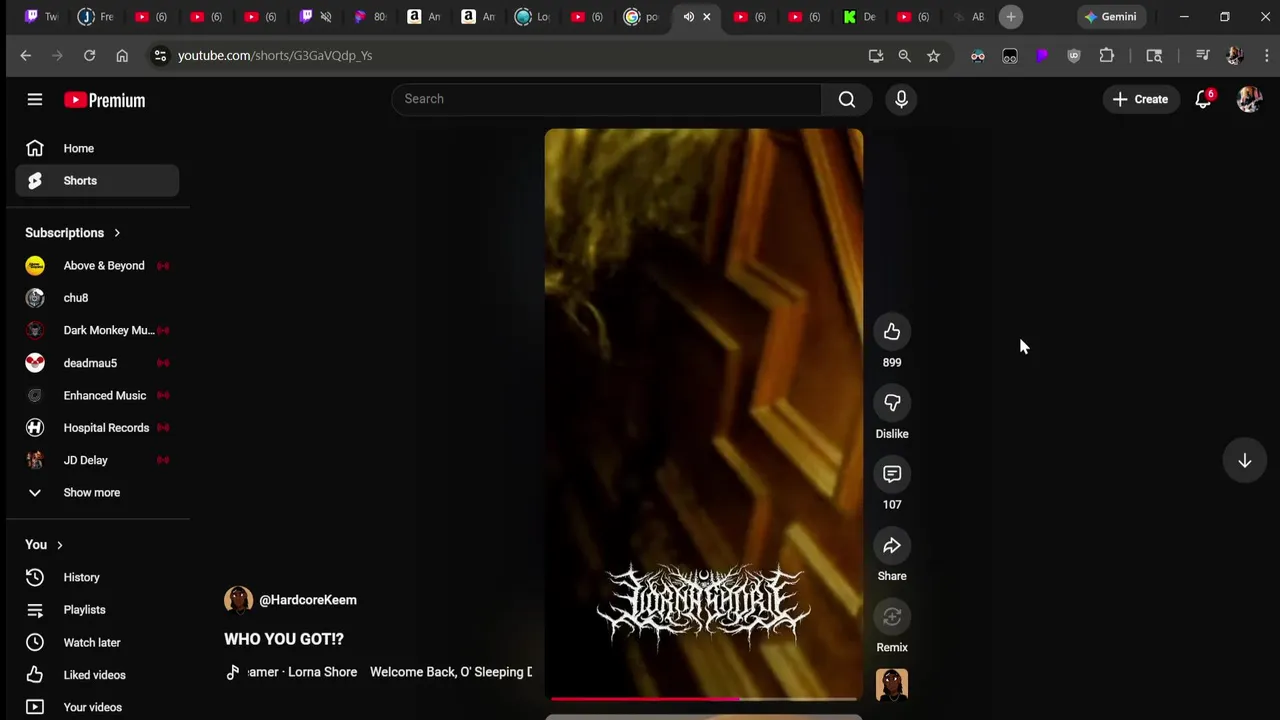Click the music note icon beside song title
The height and width of the screenshot is (720, 1280).
pos(233,672)
